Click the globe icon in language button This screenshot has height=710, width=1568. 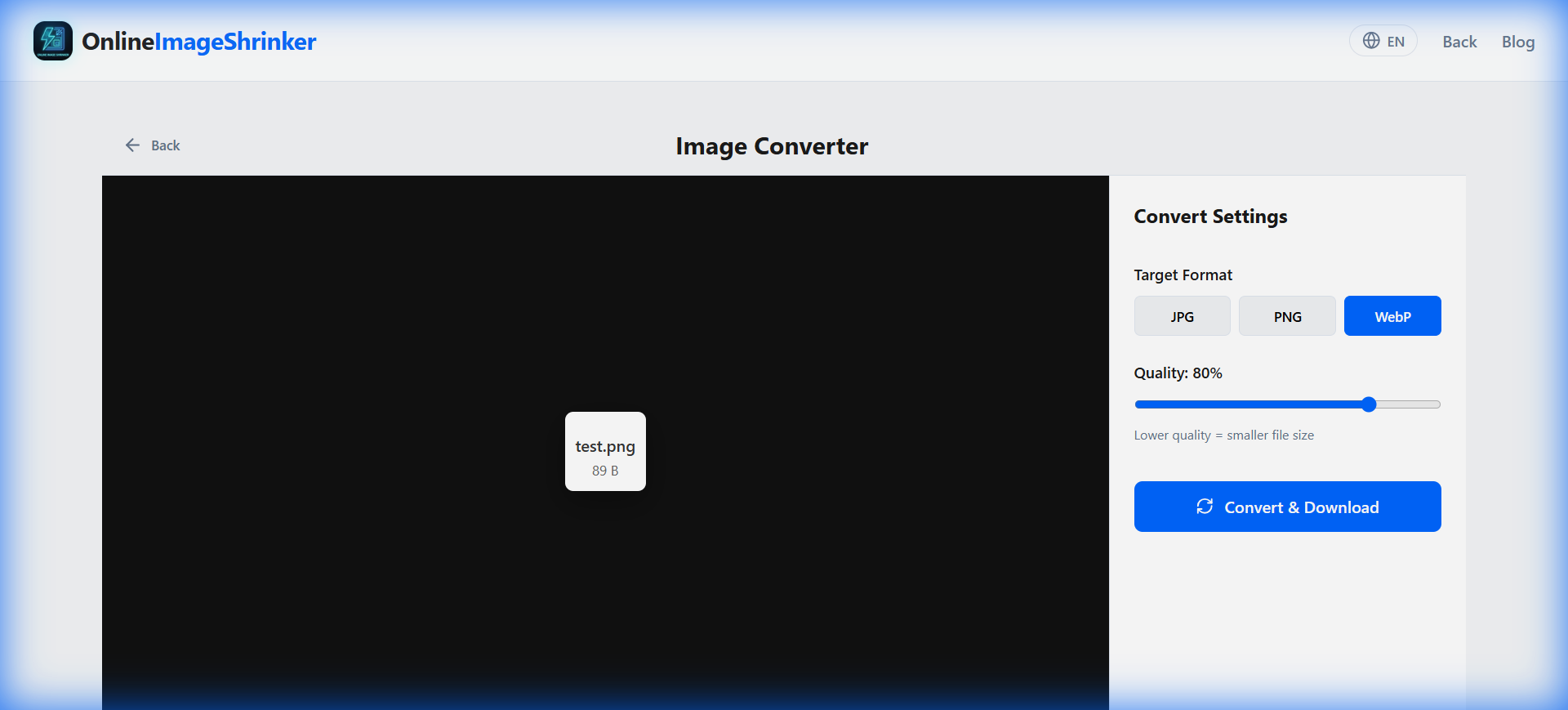1371,41
